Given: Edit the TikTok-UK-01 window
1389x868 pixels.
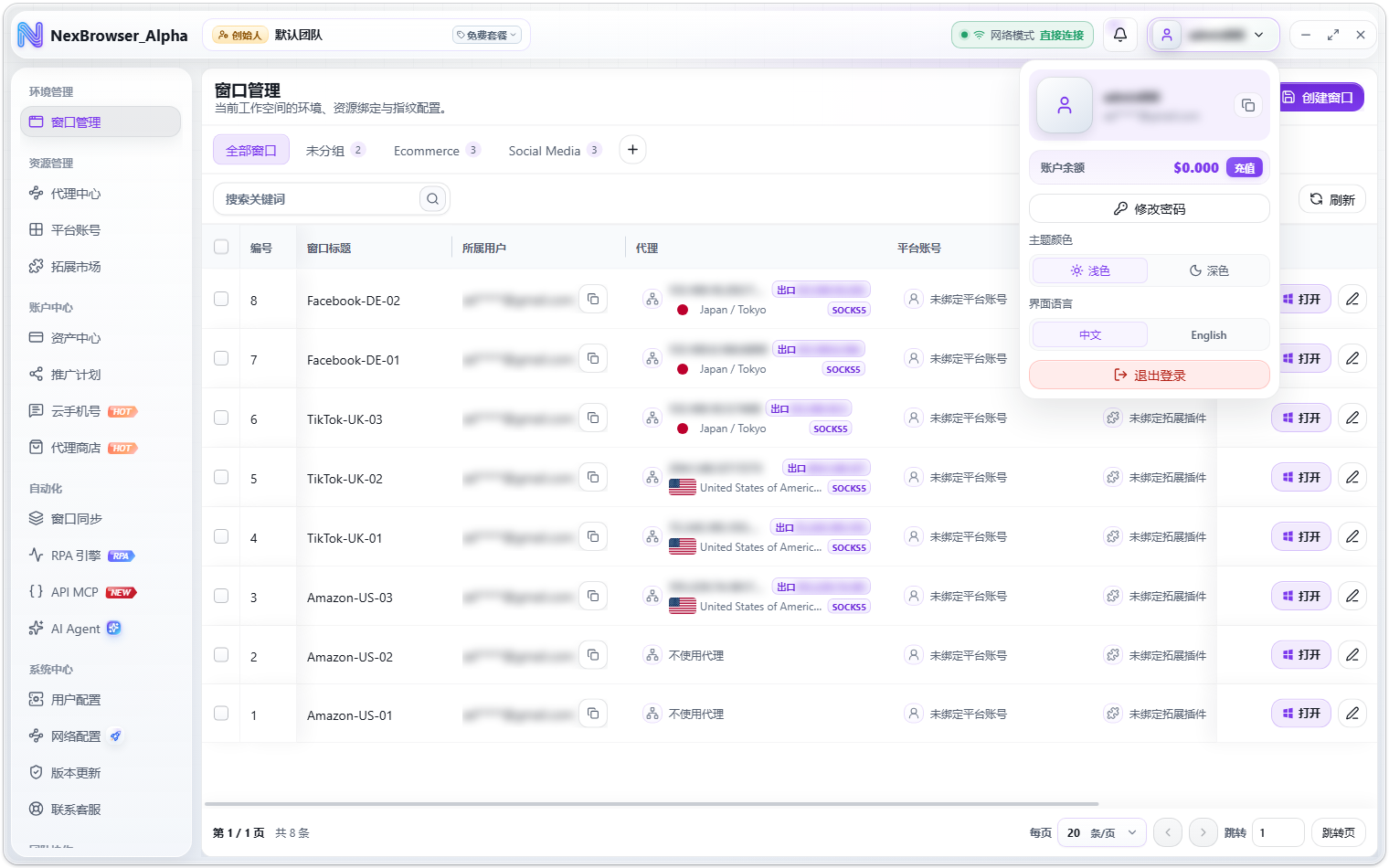Looking at the screenshot, I should pyautogui.click(x=1352, y=536).
